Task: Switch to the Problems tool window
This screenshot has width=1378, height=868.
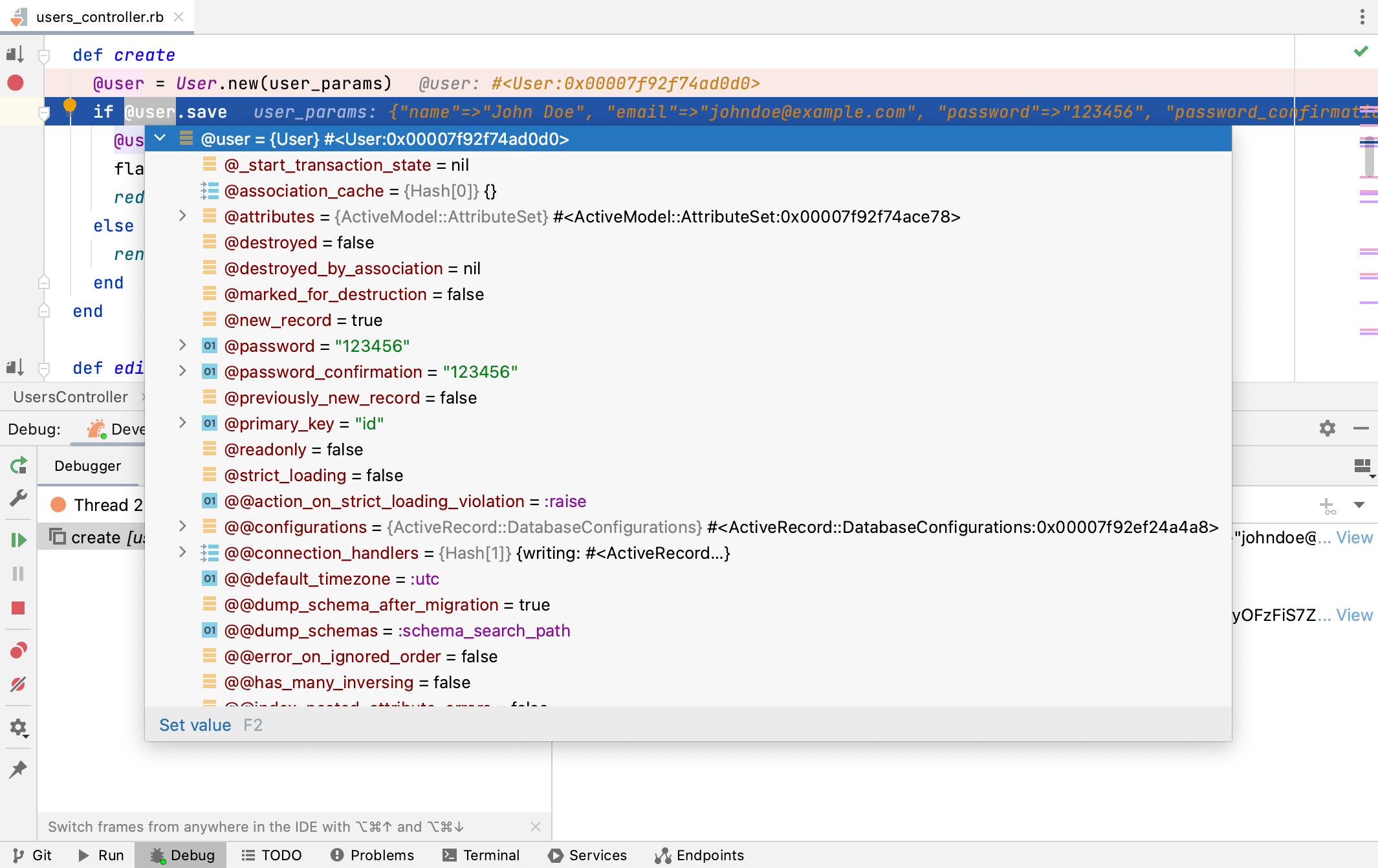Action: point(372,855)
